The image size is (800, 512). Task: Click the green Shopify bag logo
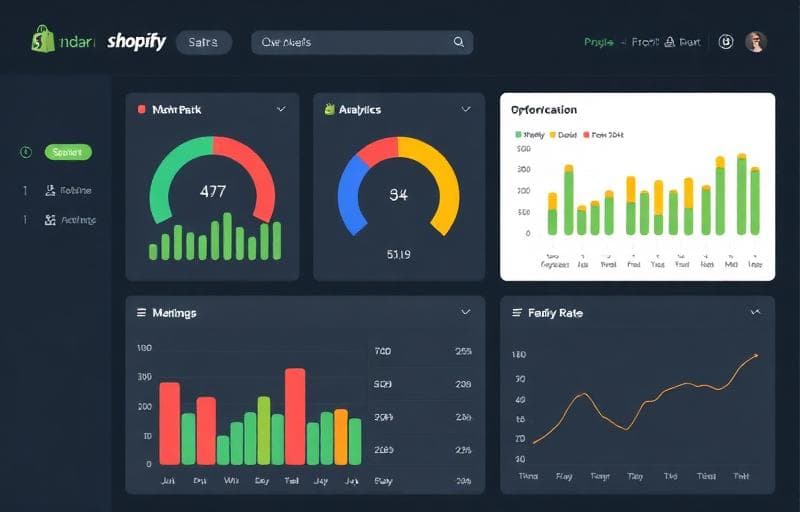(42, 40)
